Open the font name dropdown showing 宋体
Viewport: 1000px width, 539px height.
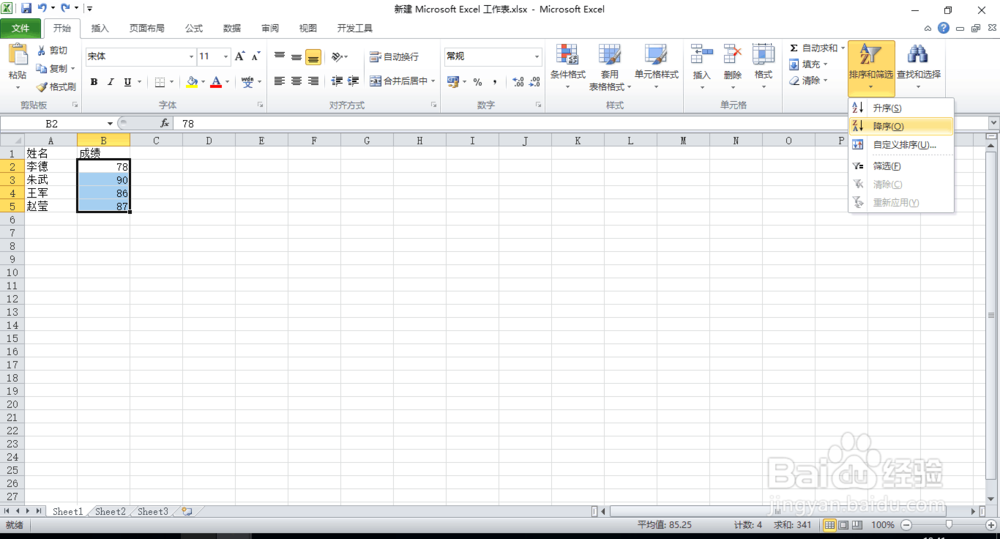tap(191, 57)
